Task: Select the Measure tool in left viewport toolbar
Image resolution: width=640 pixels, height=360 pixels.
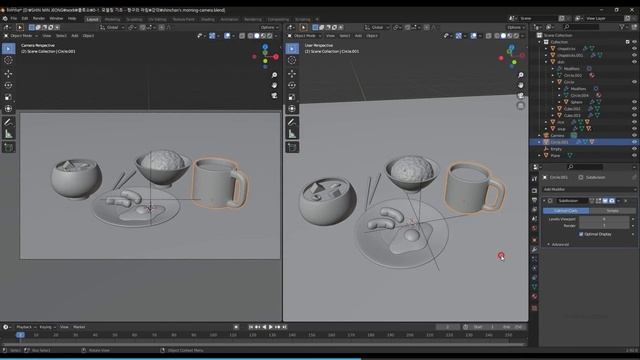Action: coord(8,133)
